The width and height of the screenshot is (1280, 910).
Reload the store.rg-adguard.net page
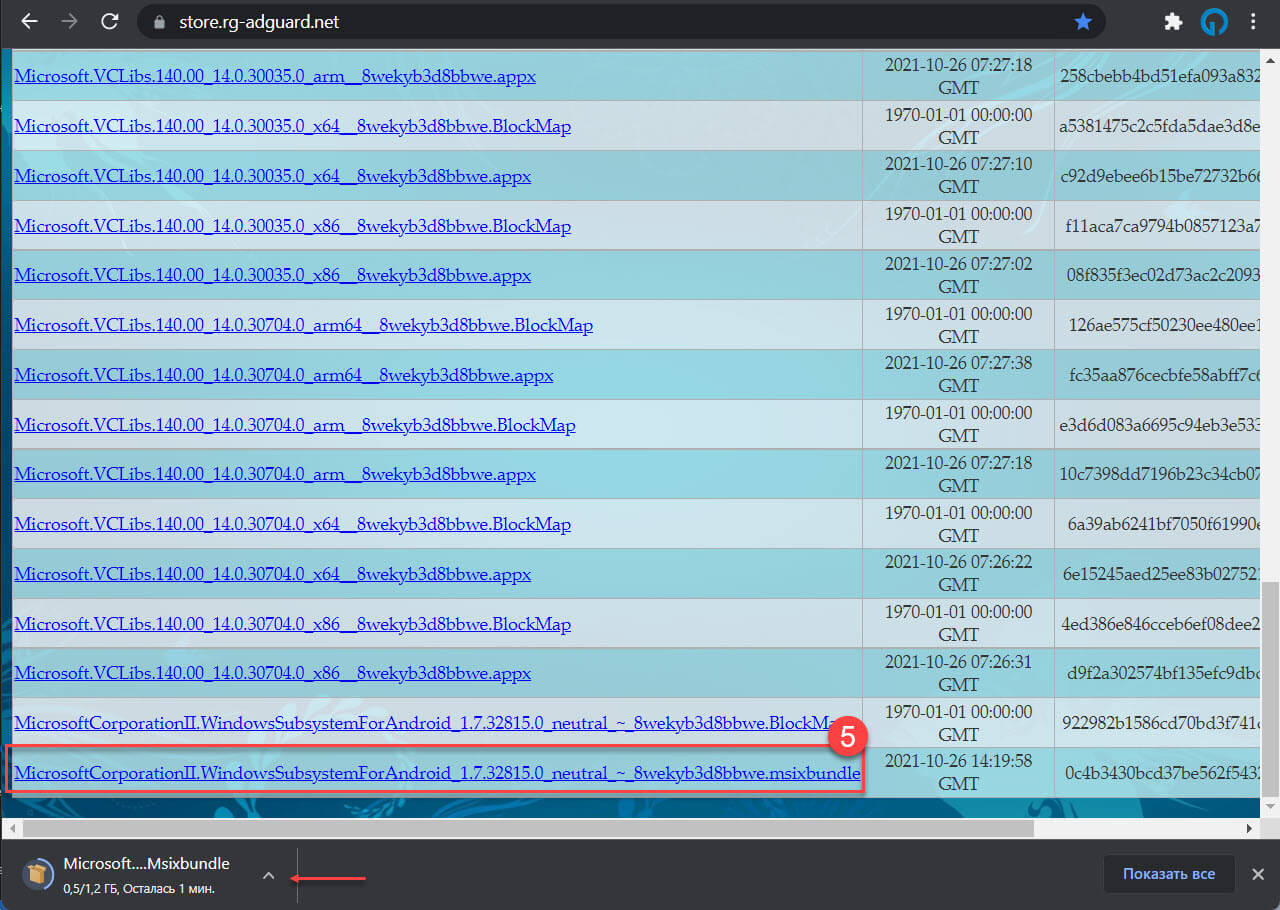(x=110, y=21)
